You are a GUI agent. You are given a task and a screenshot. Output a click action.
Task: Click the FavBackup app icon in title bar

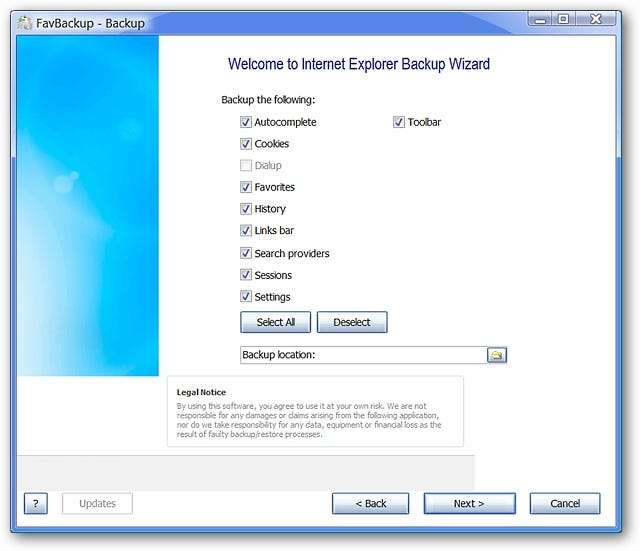[24, 23]
